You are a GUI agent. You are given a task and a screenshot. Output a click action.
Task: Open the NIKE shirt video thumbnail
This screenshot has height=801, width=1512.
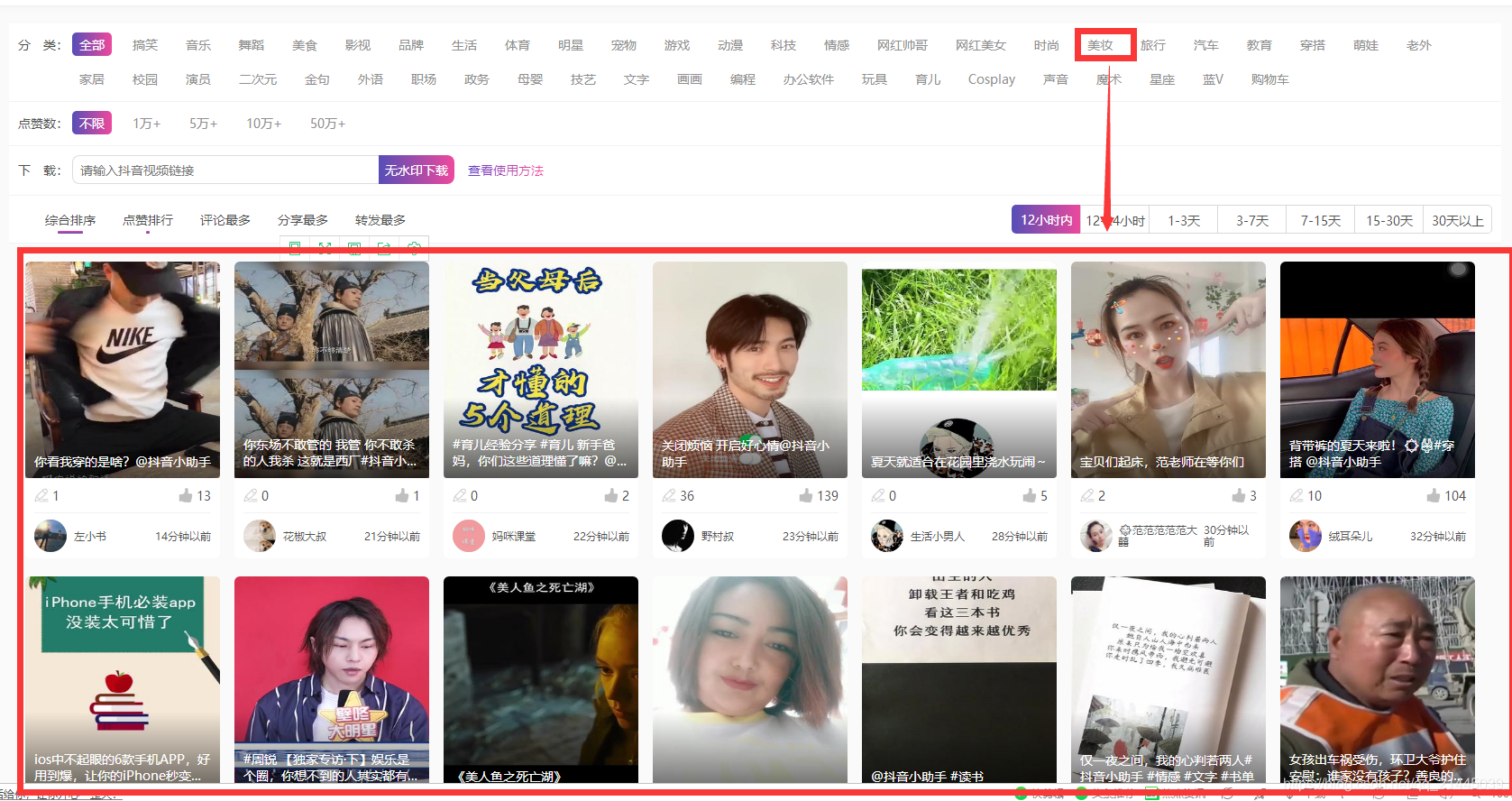click(123, 370)
